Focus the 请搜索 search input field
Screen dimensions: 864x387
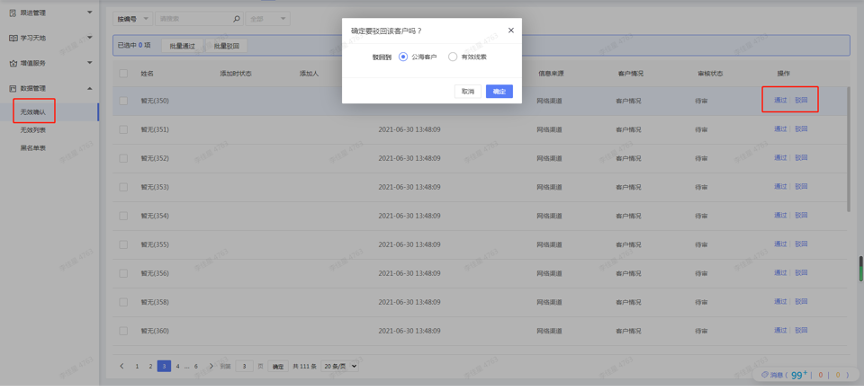click(x=194, y=19)
